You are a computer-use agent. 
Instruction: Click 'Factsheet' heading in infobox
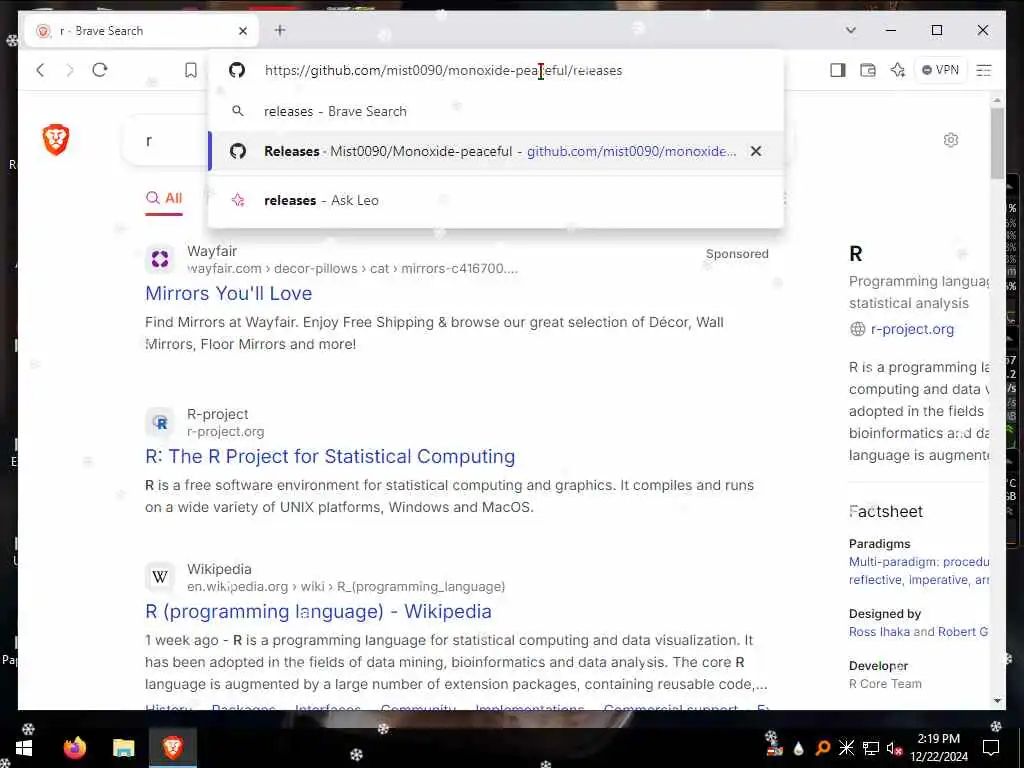(x=886, y=511)
